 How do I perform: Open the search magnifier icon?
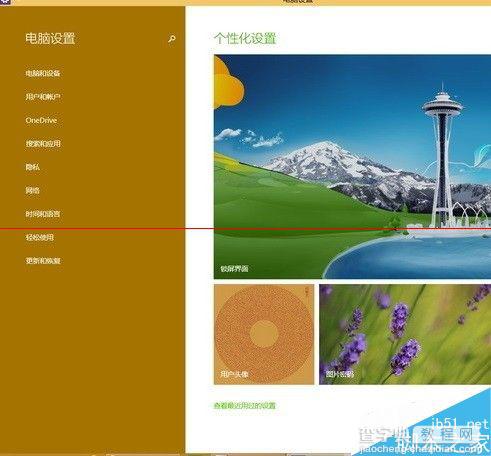[172, 39]
